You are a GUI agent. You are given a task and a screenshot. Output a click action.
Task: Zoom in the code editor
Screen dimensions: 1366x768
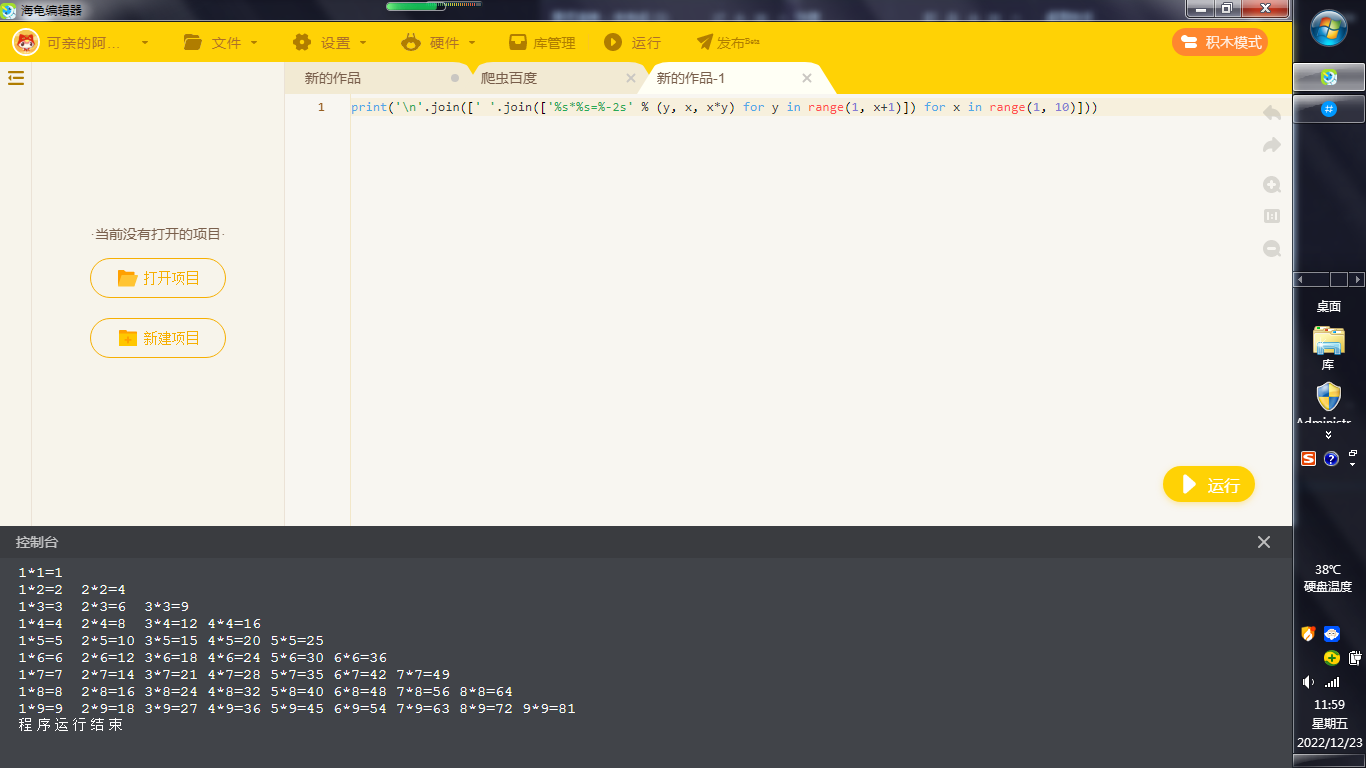[1272, 185]
